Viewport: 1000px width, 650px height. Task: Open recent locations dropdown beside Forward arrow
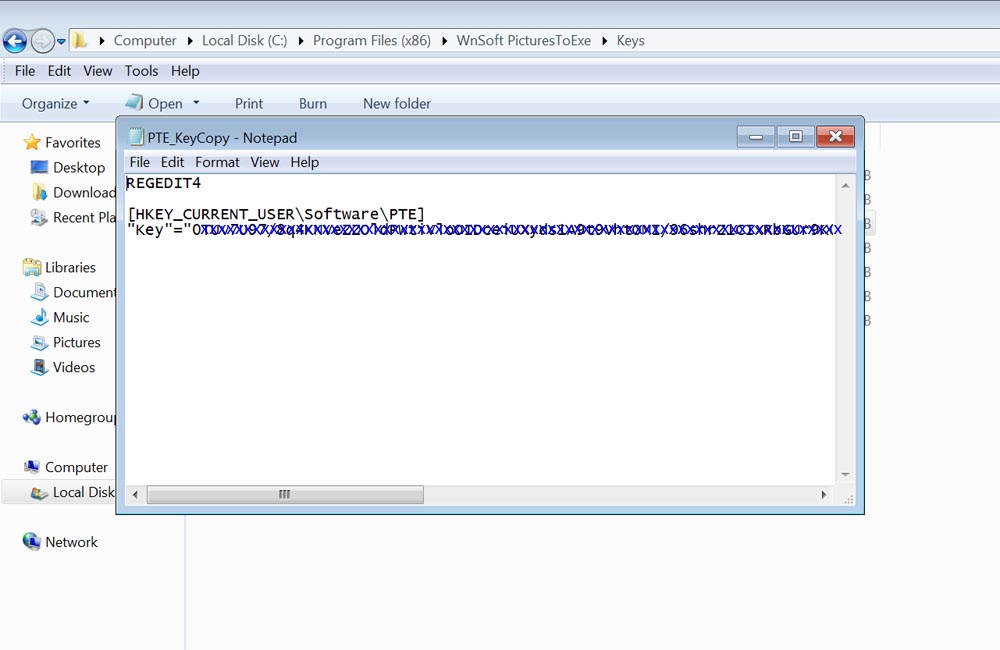click(x=61, y=41)
